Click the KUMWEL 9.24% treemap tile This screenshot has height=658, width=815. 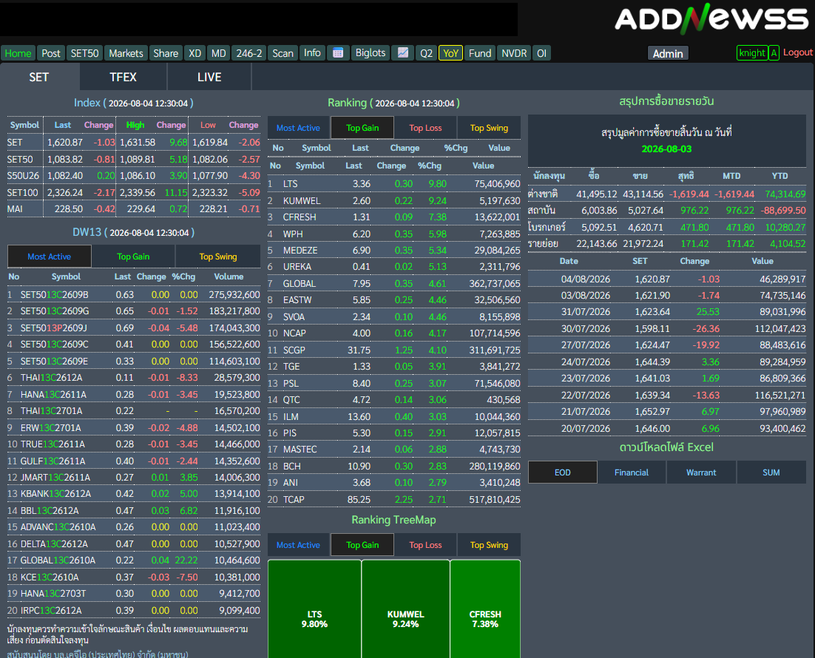point(405,609)
